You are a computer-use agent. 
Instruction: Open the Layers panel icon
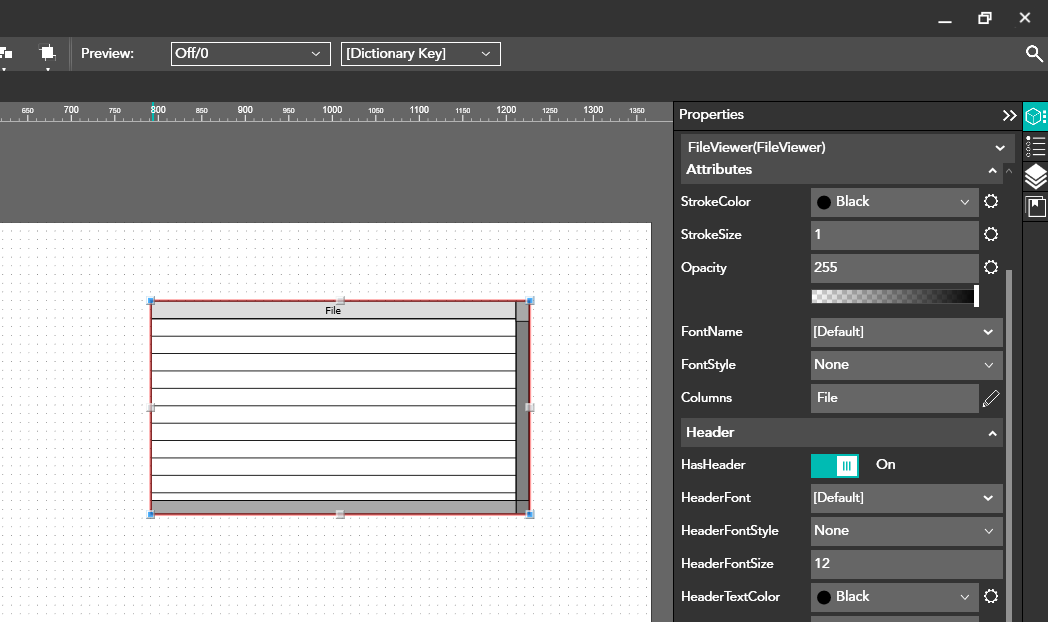click(1035, 177)
